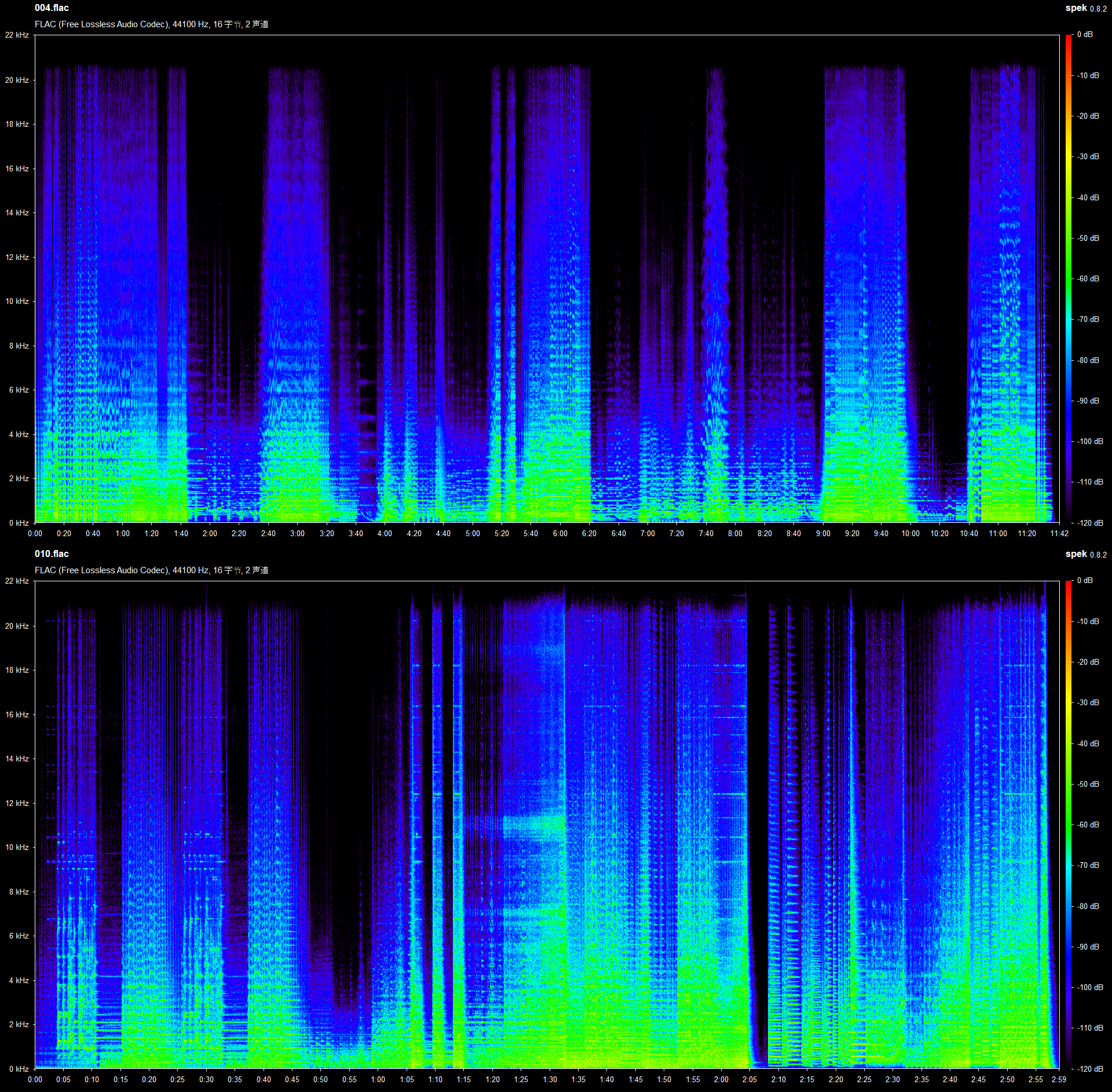The width and height of the screenshot is (1112, 1092).
Task: Click the 2:59 end time label
Action: [1059, 1079]
